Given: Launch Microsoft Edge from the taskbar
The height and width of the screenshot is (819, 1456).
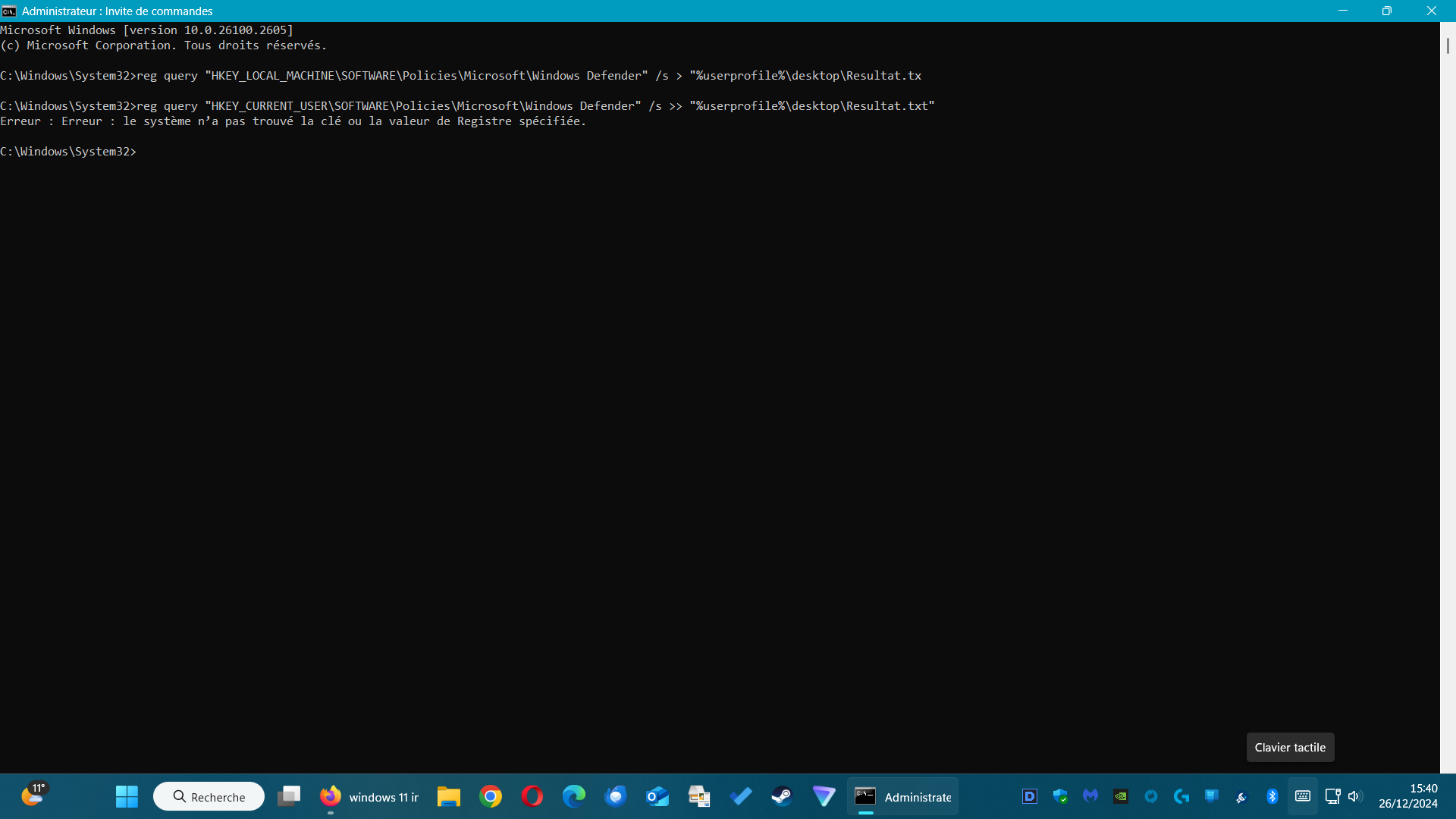Looking at the screenshot, I should [574, 796].
